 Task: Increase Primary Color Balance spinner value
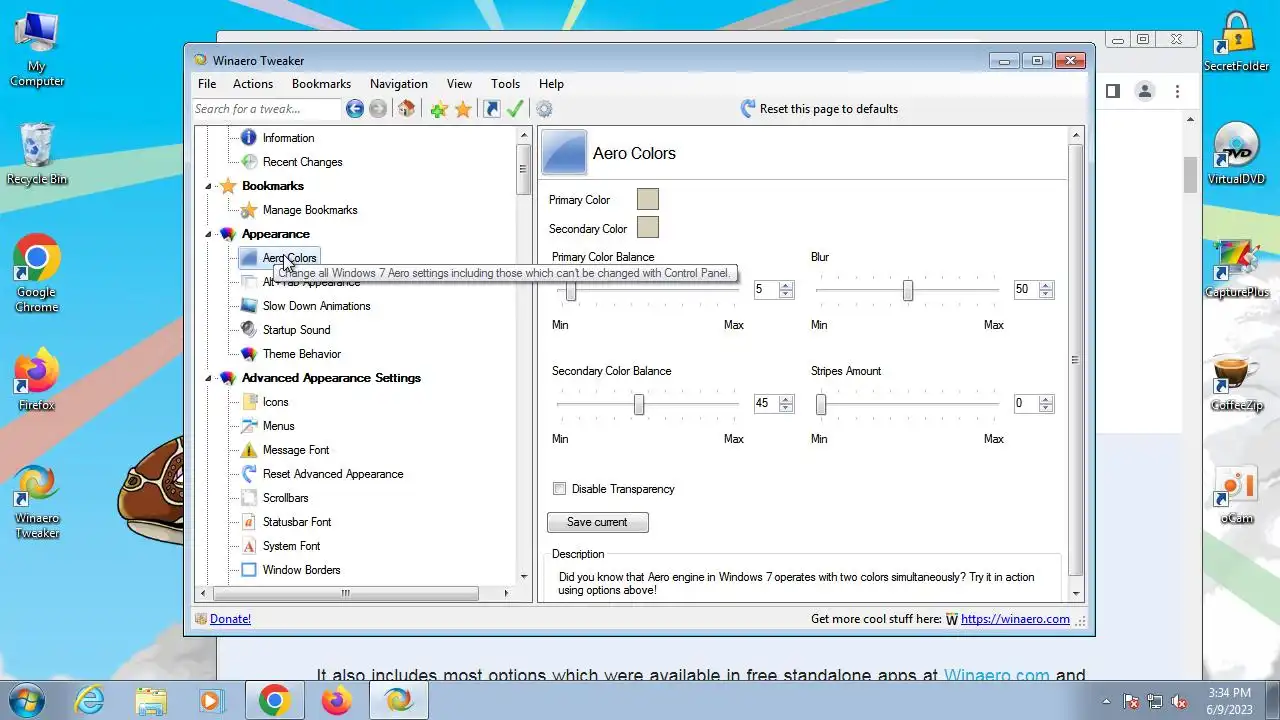(786, 285)
